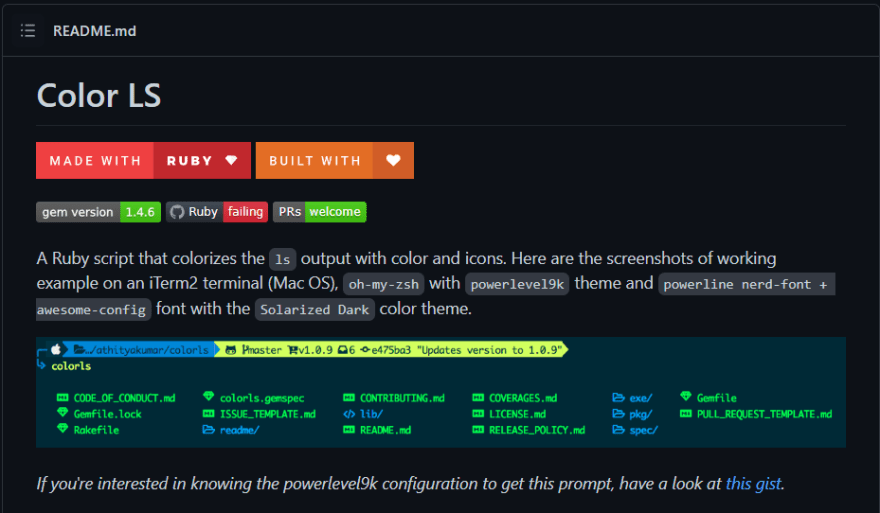Click Gemfile.lock in the screenshot
This screenshot has width=880, height=513.
(x=107, y=414)
